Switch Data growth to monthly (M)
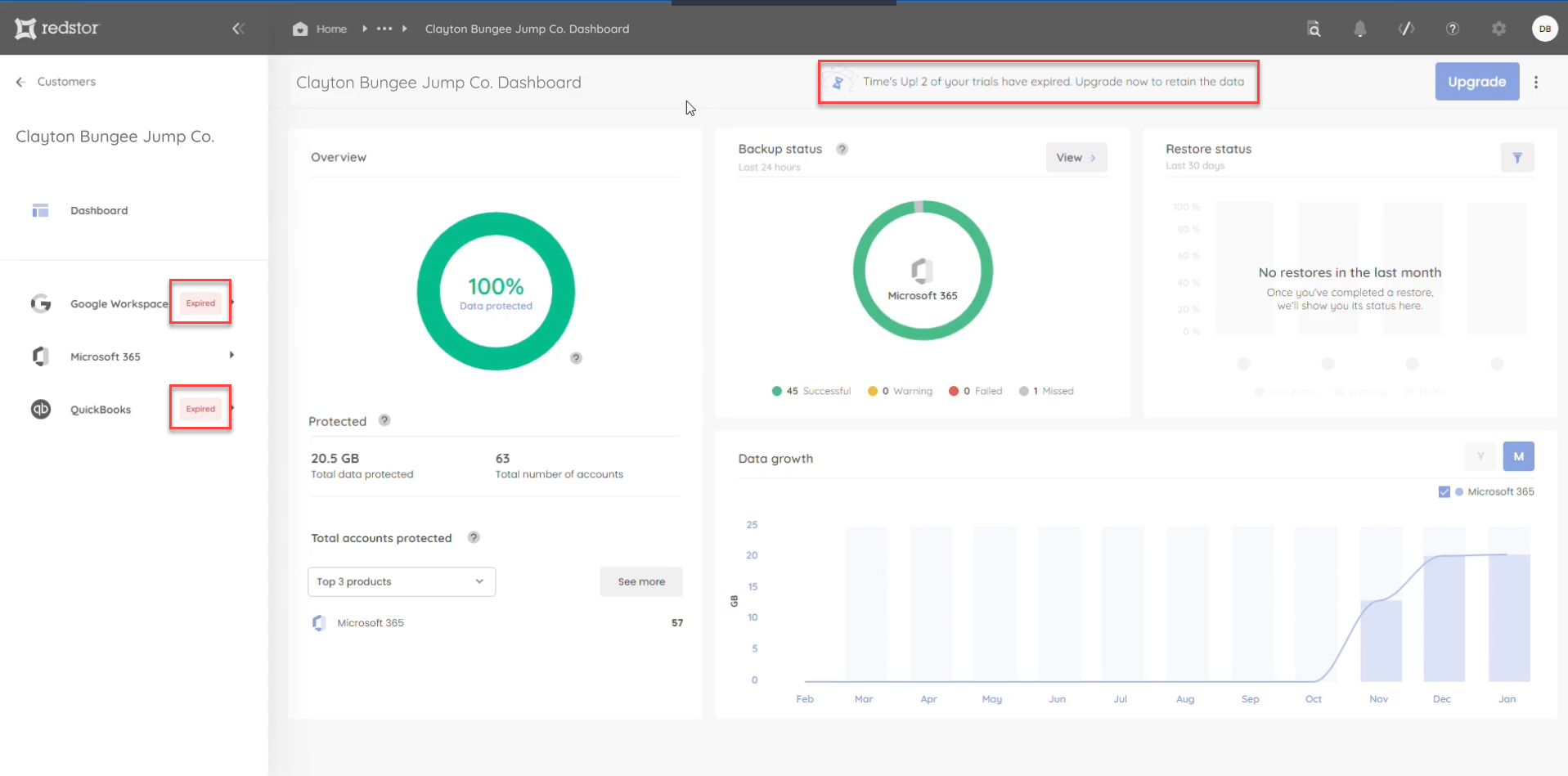 coord(1519,456)
